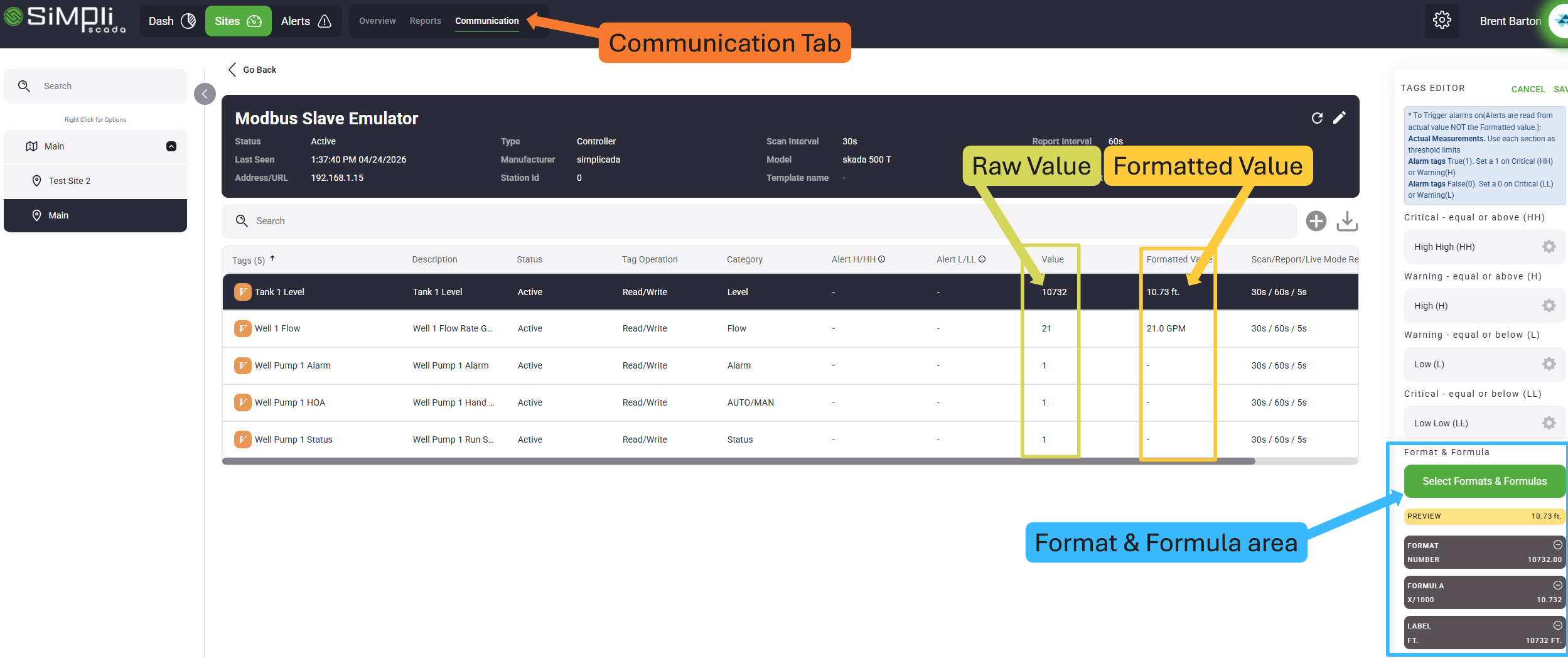Click the High High (HH) gear icon
The image size is (1568, 658).
1549,247
